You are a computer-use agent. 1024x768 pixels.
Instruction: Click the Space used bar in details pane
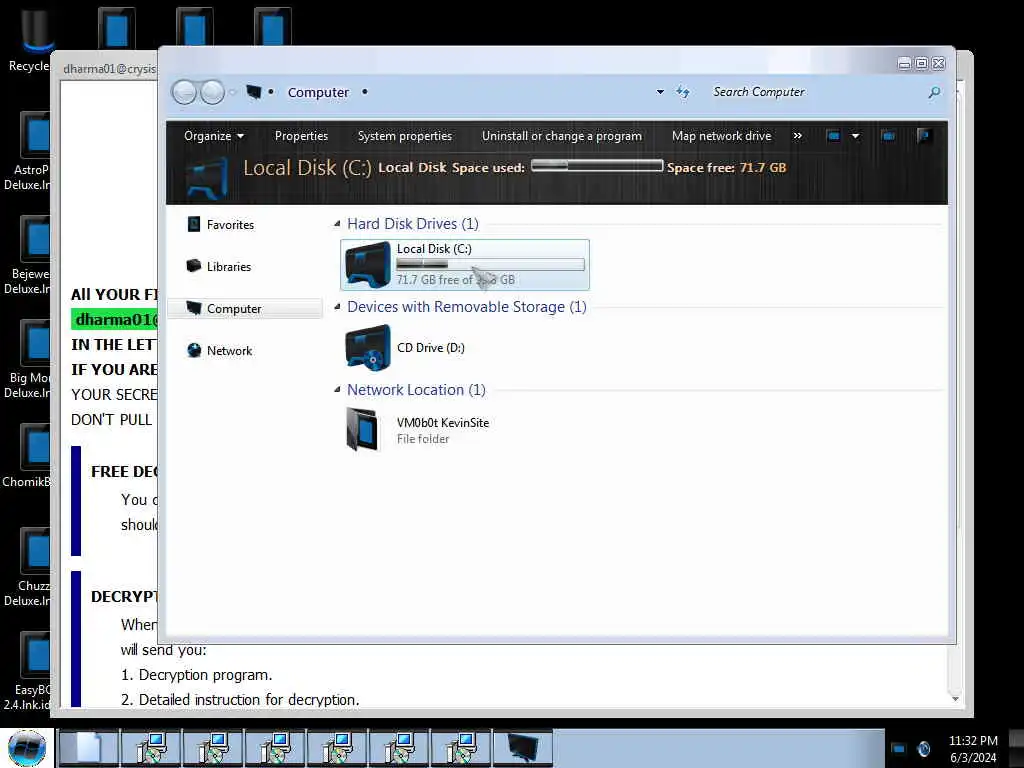click(x=597, y=167)
